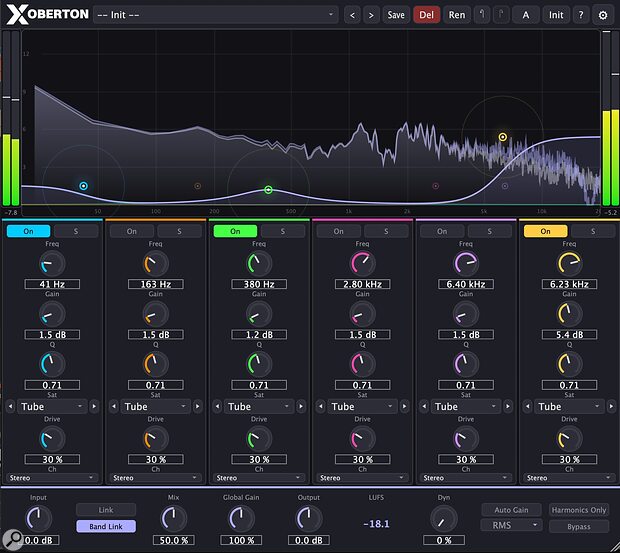This screenshot has height=553, width=620.
Task: Open the Tube saturation dropdown in the 2.80 kHz band
Action: point(362,406)
